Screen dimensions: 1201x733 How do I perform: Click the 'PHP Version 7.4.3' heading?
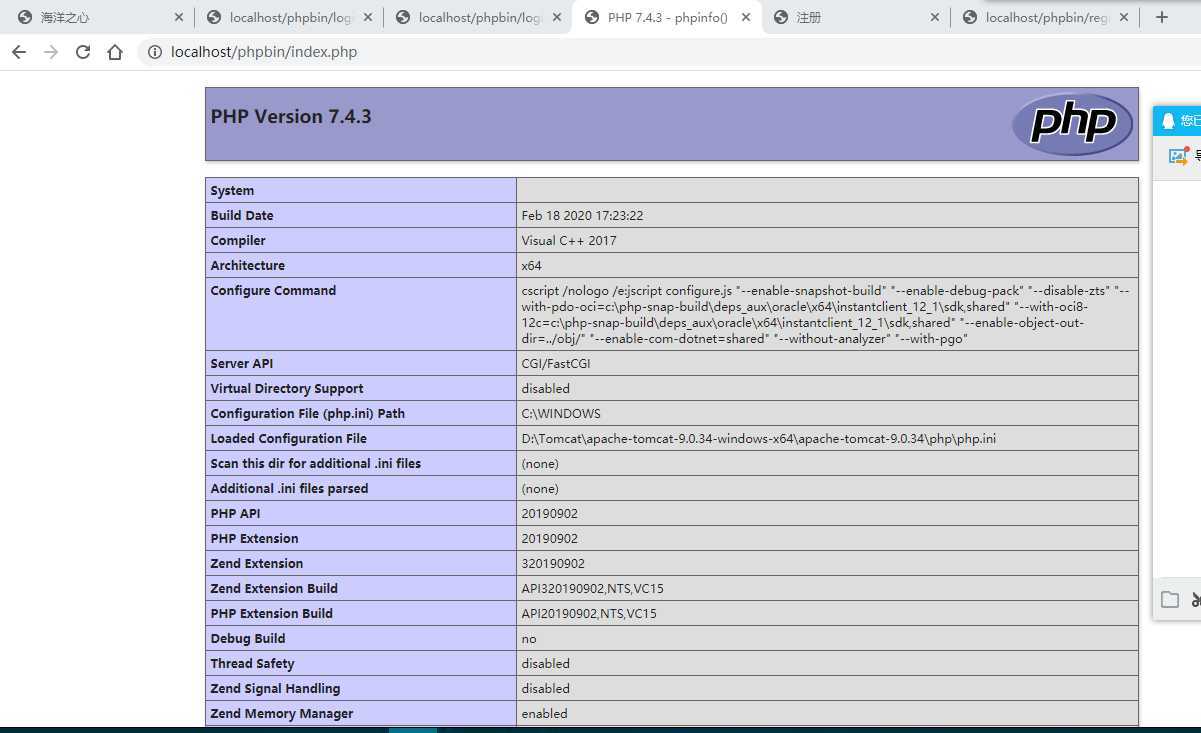(291, 116)
